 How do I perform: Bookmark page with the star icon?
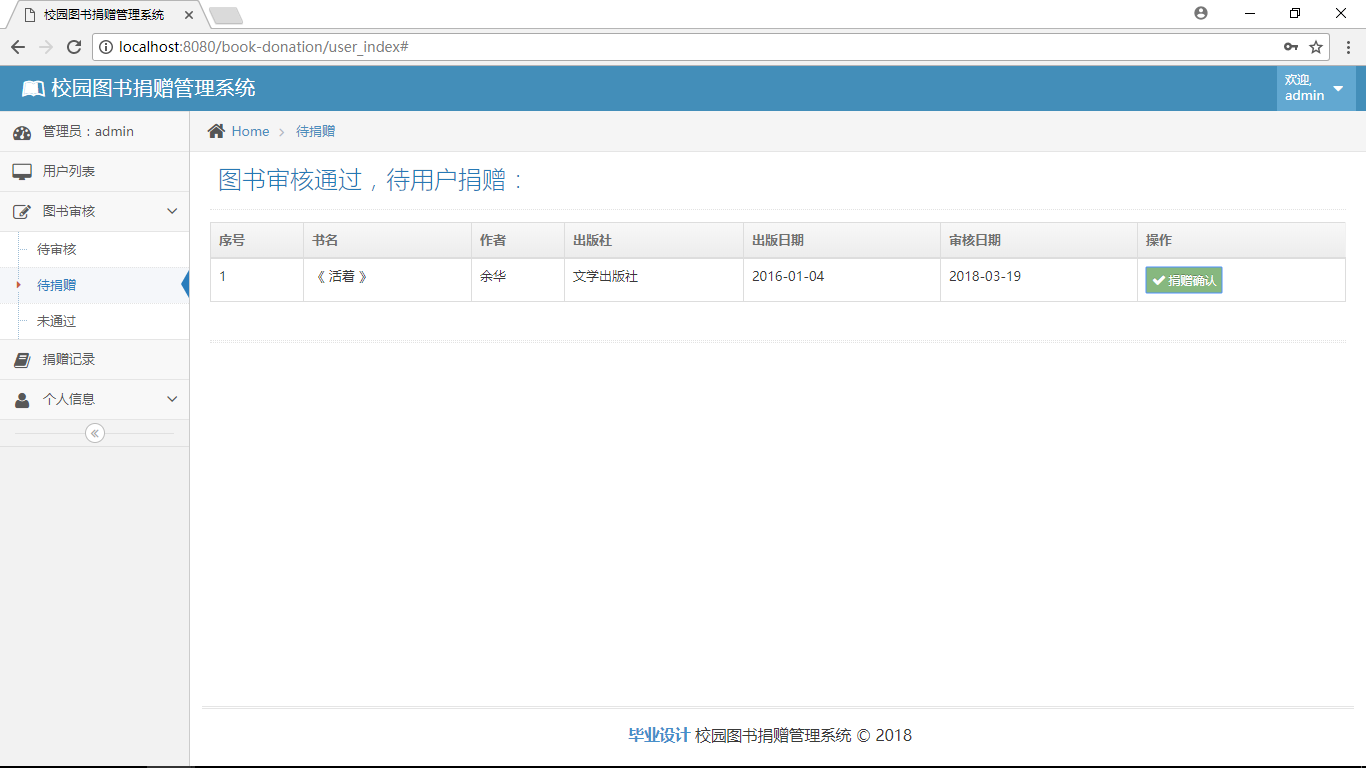pyautogui.click(x=1316, y=47)
